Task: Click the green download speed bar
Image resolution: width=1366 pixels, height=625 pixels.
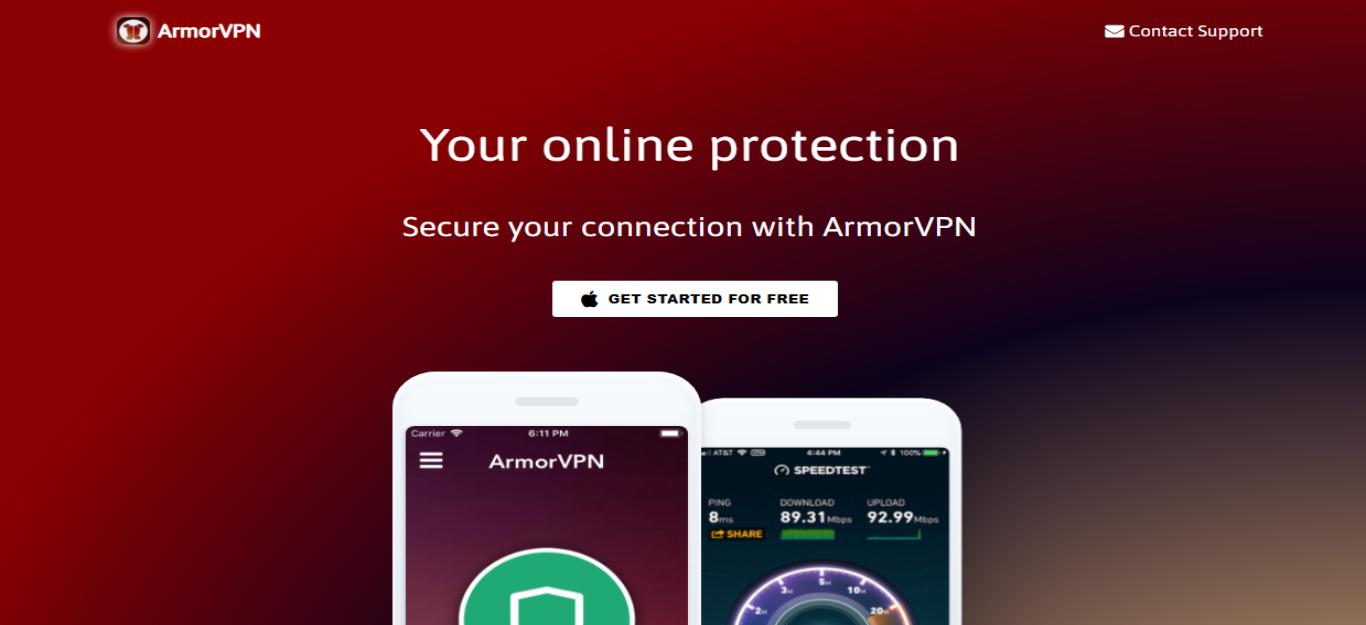Action: [x=807, y=534]
